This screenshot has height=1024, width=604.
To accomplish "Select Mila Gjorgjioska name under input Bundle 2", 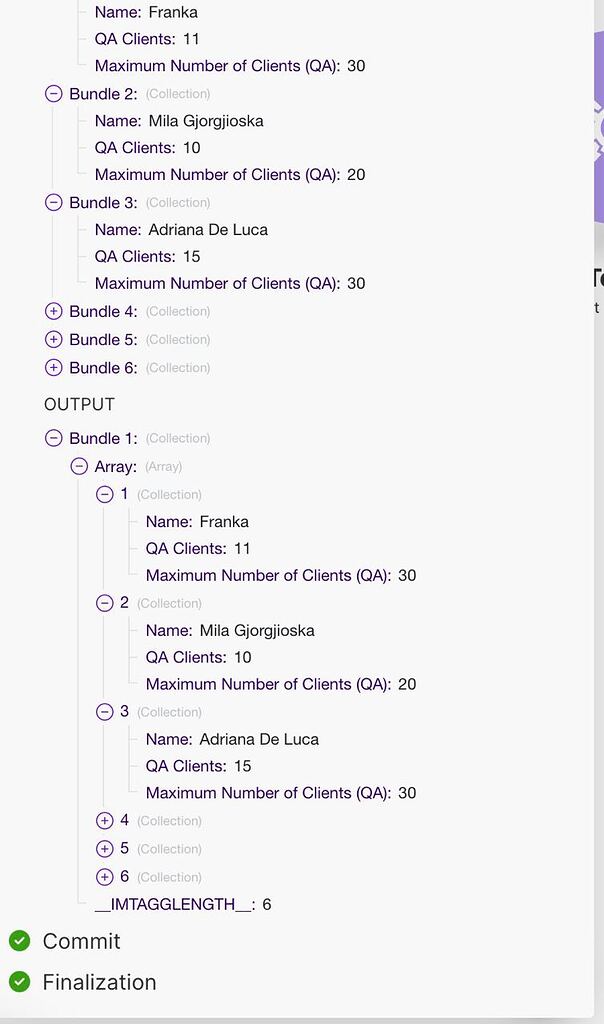I will (x=206, y=121).
